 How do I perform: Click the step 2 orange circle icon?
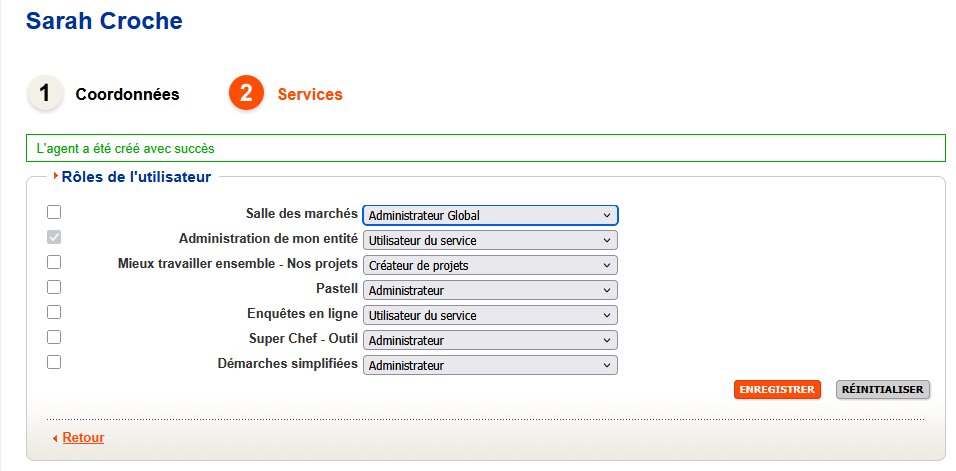[x=246, y=93]
